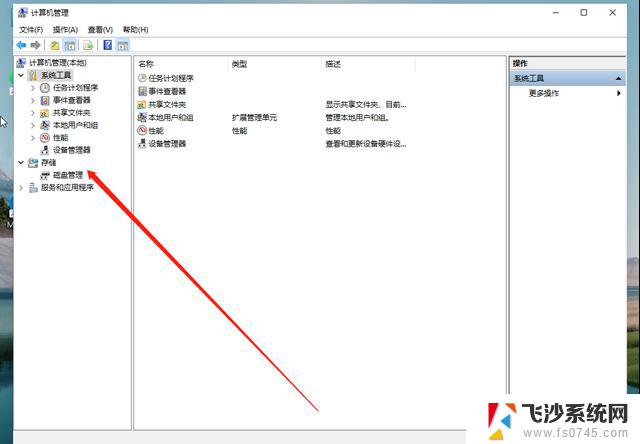The image size is (640, 444).
Task: Collapse the 存储 tree node
Action: [x=21, y=162]
